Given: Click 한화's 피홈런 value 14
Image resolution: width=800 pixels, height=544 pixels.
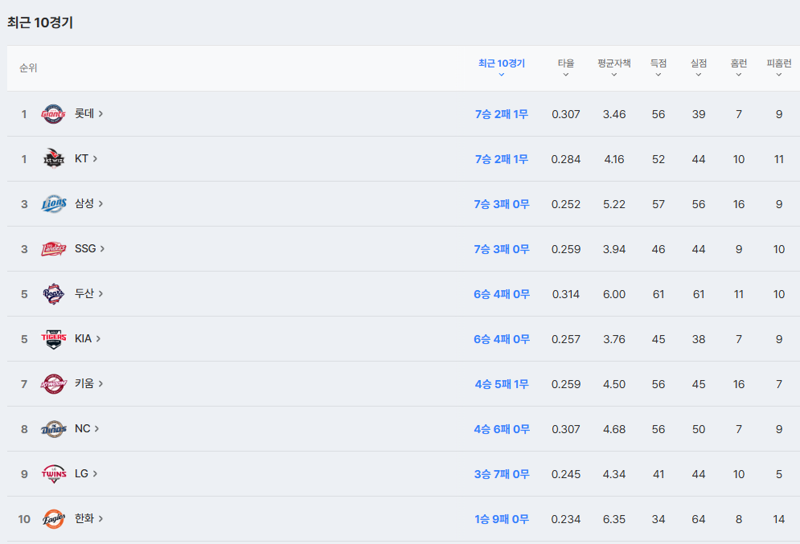Looking at the screenshot, I should click(x=779, y=519).
